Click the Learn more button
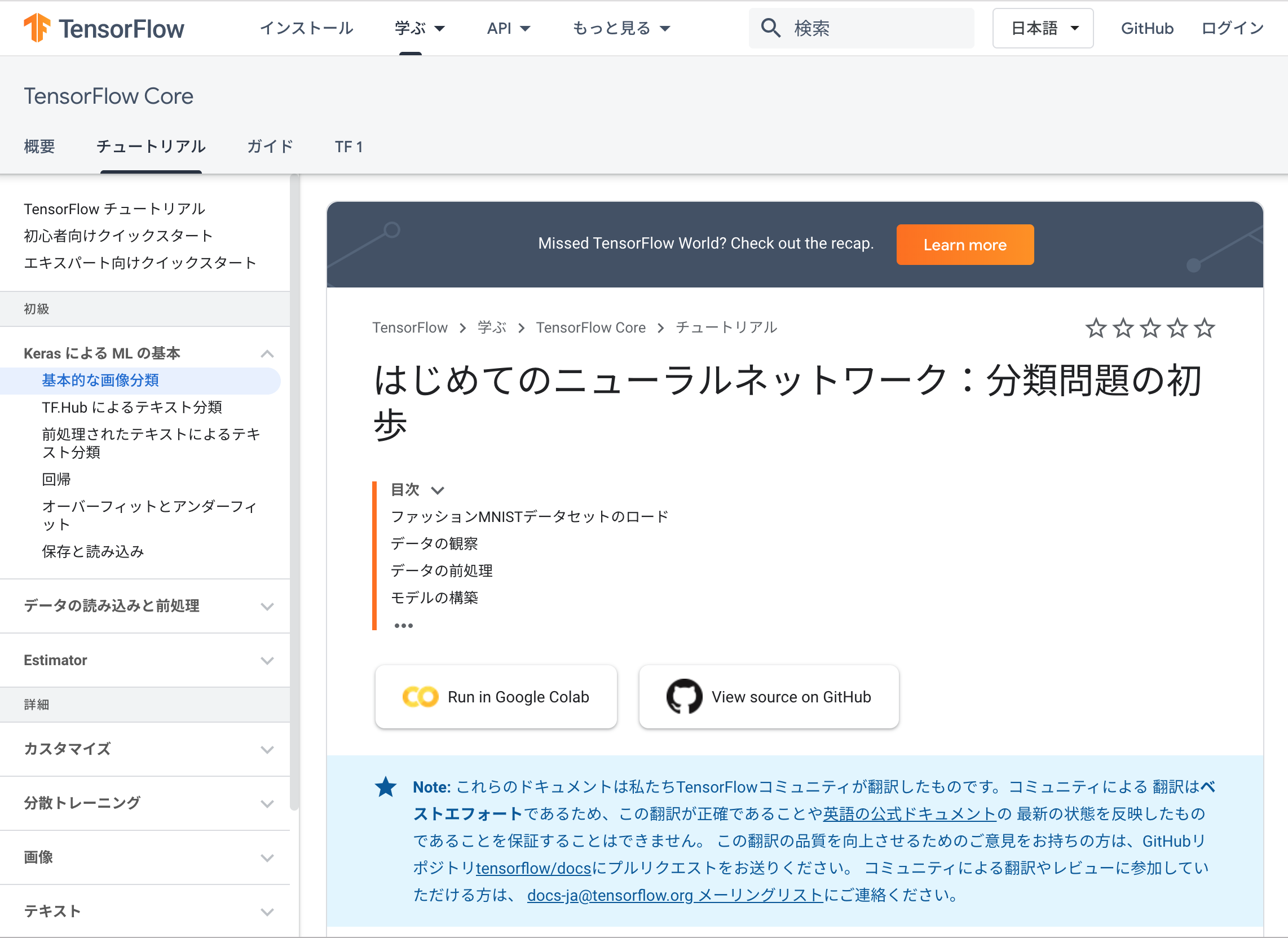 click(x=964, y=245)
